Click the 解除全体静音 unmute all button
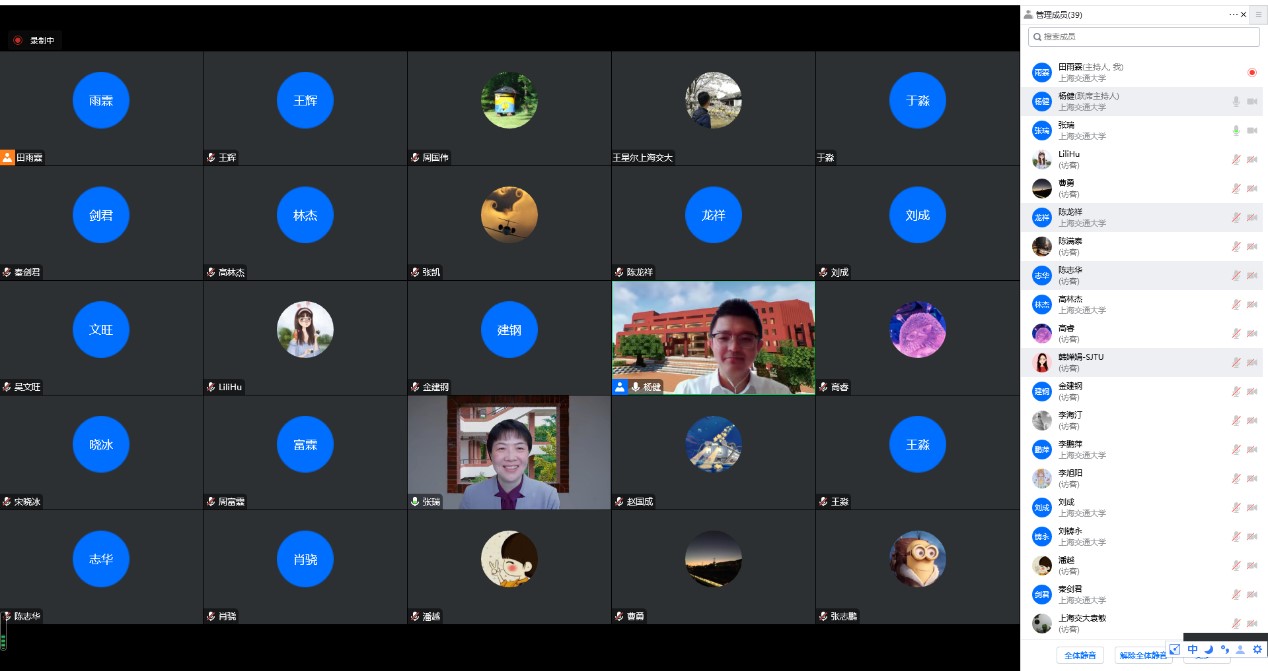This screenshot has width=1268, height=671. [1142, 655]
